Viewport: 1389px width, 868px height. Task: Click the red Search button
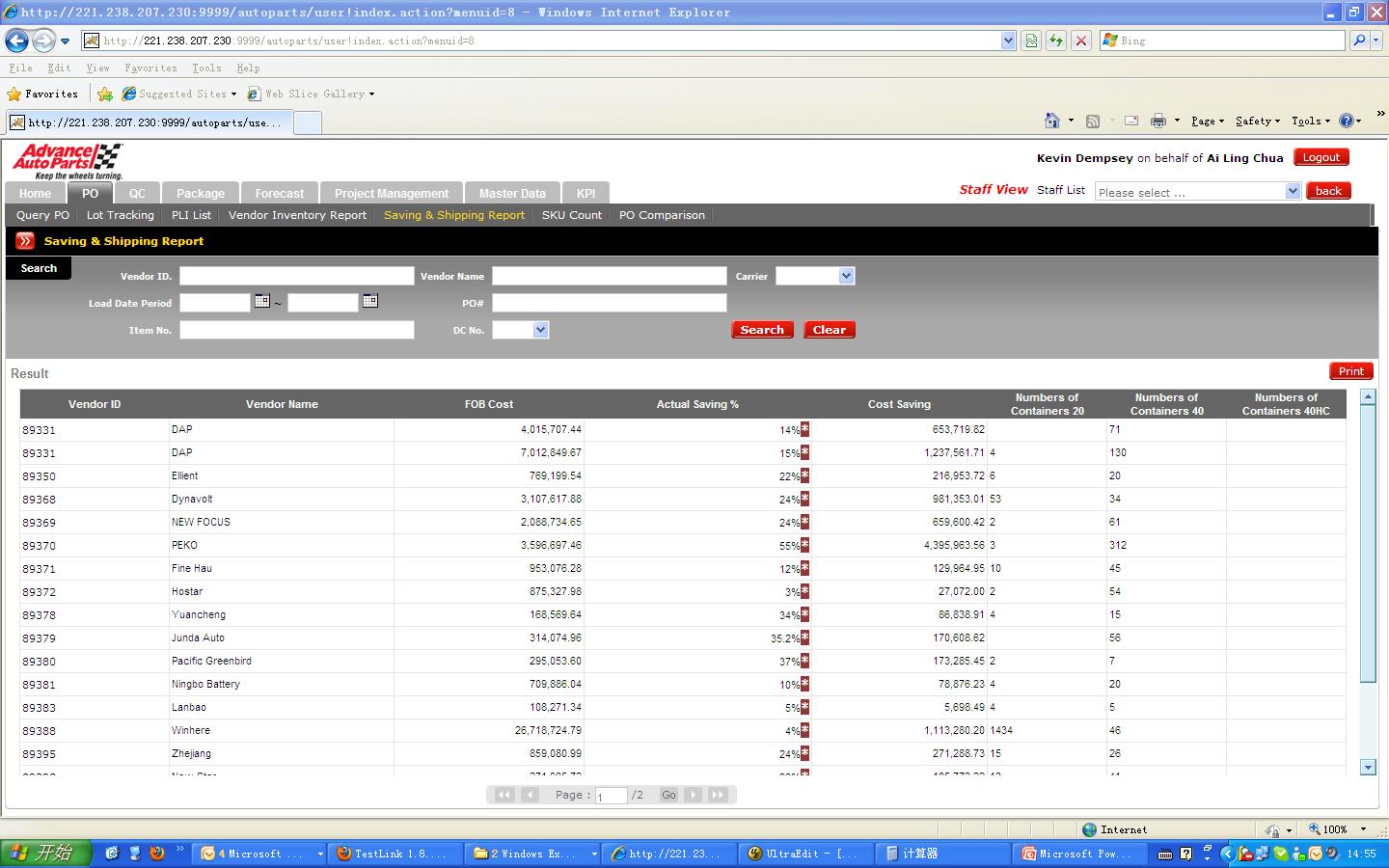[x=762, y=330]
